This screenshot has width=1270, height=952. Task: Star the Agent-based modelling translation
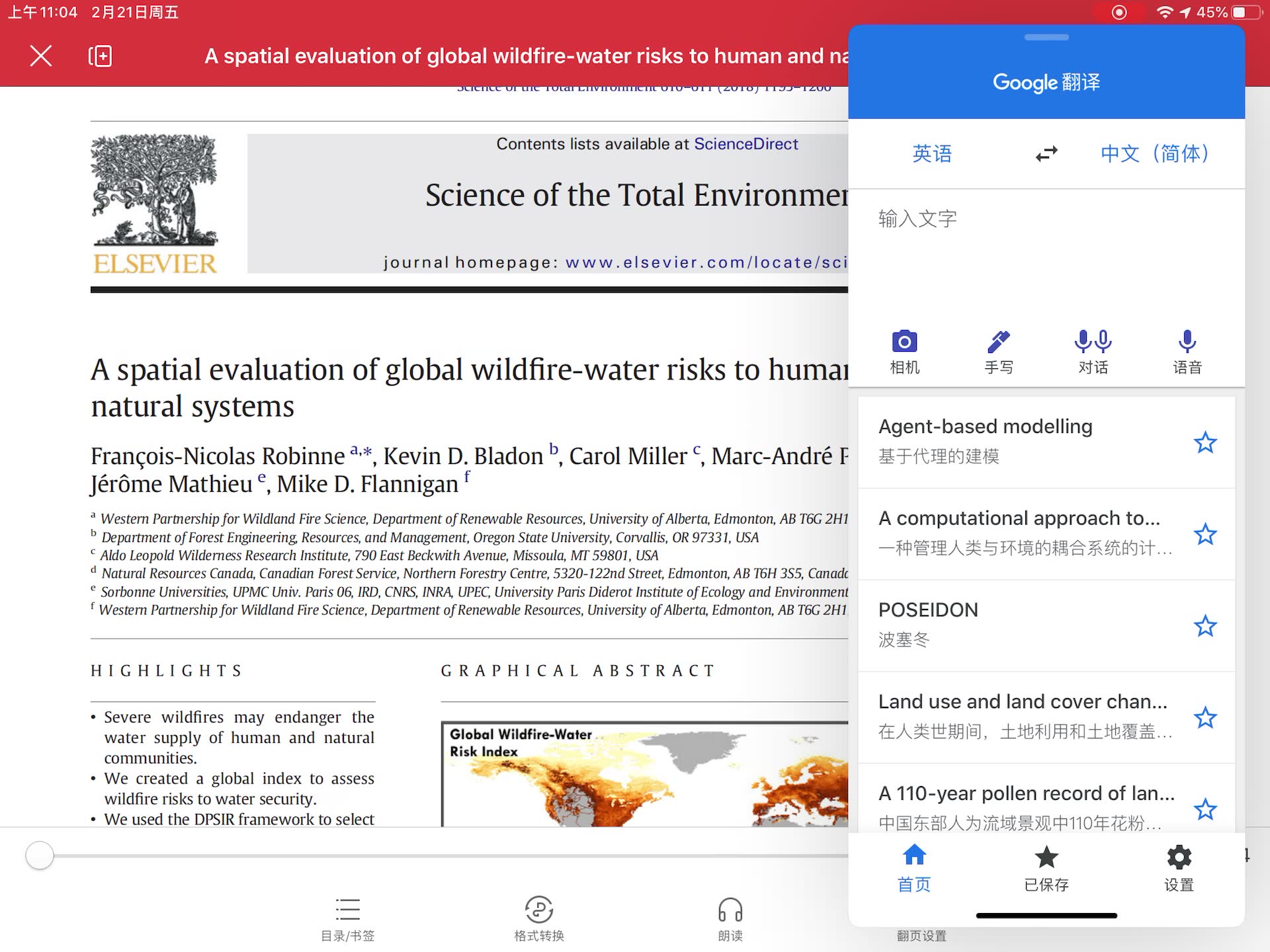point(1205,442)
